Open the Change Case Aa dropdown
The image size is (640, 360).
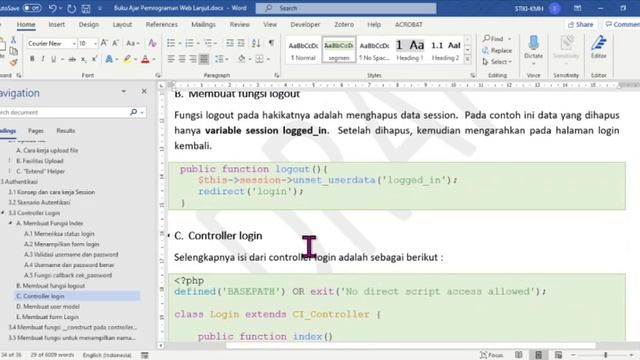[x=133, y=43]
